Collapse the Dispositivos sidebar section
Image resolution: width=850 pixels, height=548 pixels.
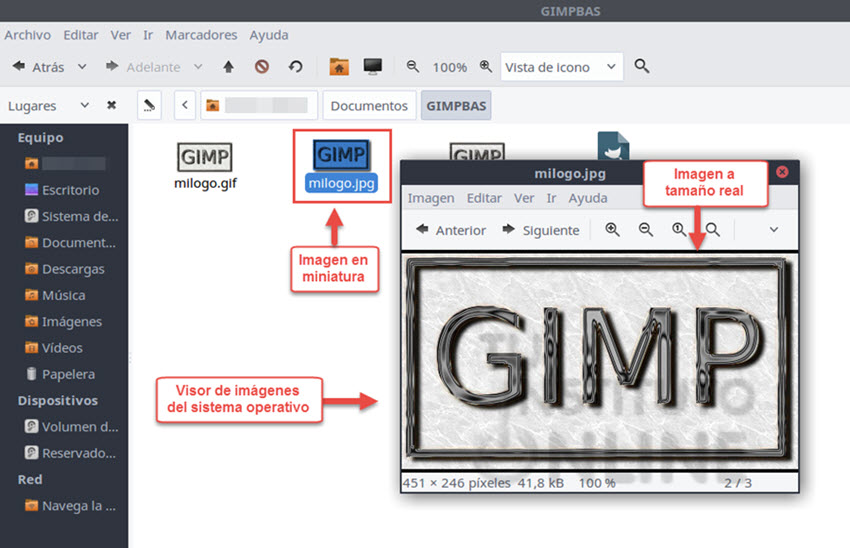(x=57, y=401)
